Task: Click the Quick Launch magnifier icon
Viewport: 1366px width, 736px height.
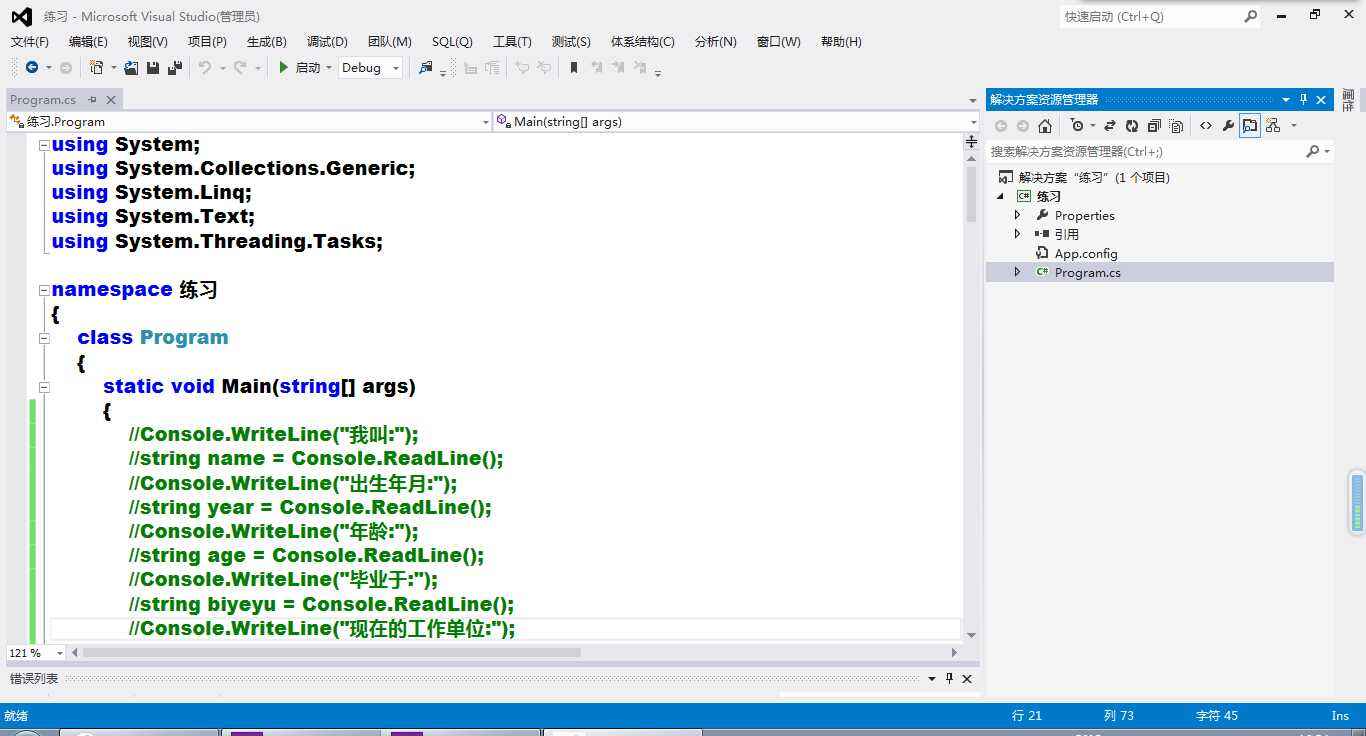Action: coord(1250,16)
